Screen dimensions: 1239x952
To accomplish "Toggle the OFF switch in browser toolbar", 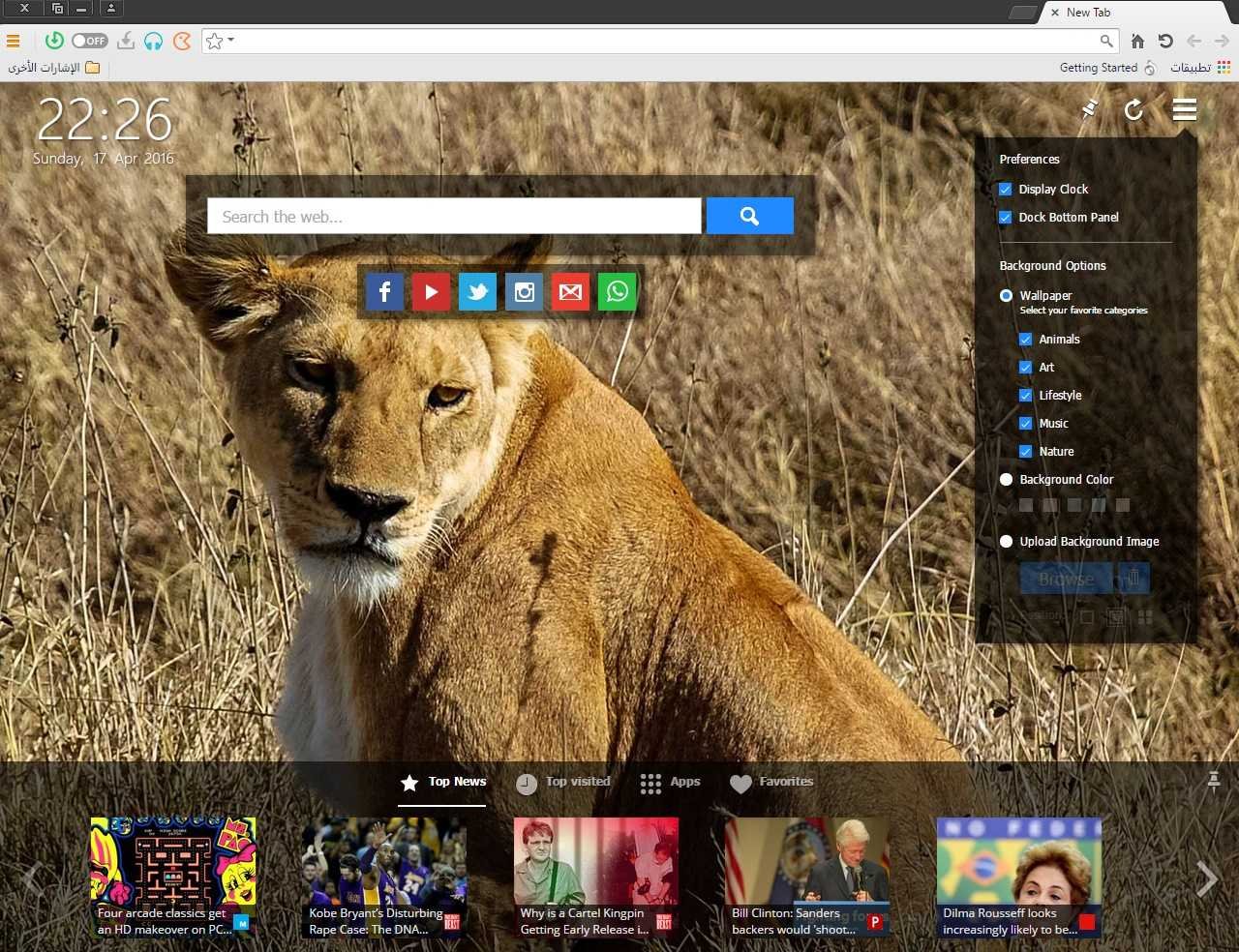I will (x=89, y=41).
